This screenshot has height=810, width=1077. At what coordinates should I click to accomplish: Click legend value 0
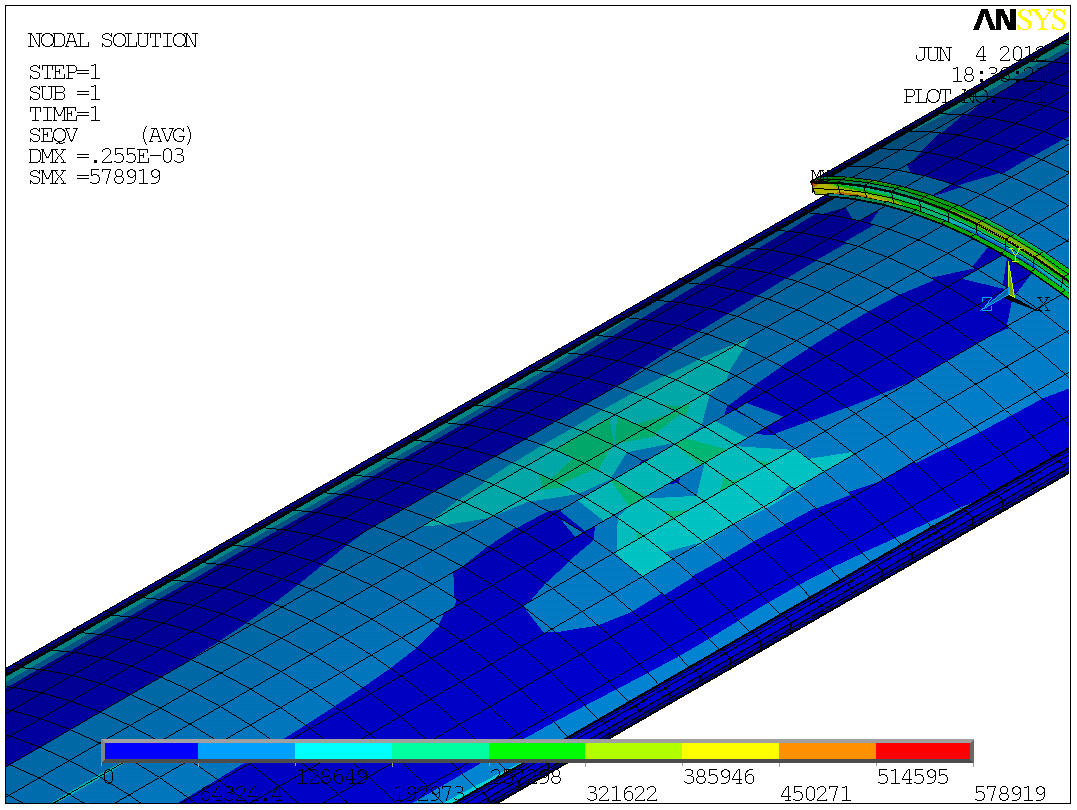[108, 777]
